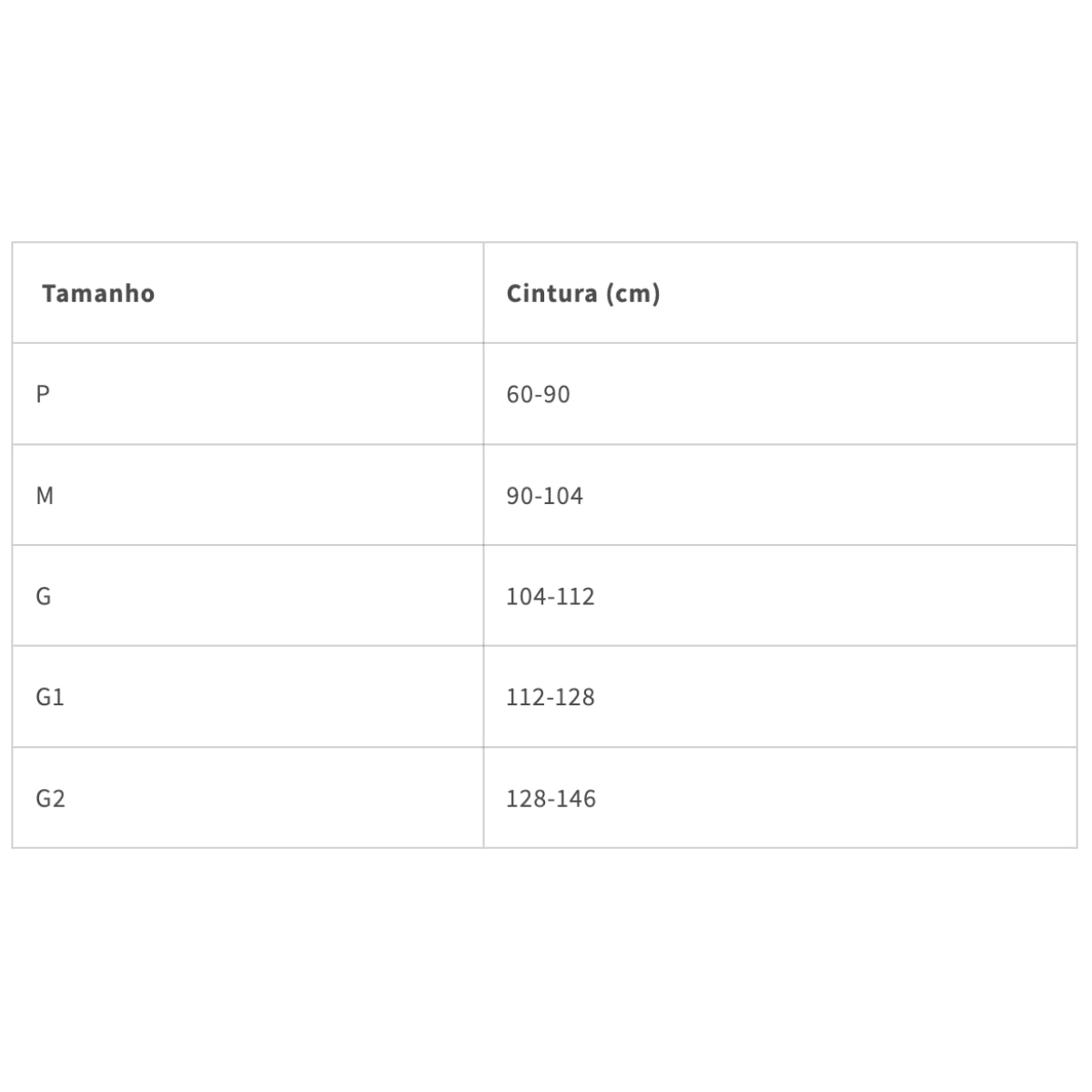Select the size P cell
The height and width of the screenshot is (1092, 1092).
click(x=248, y=394)
